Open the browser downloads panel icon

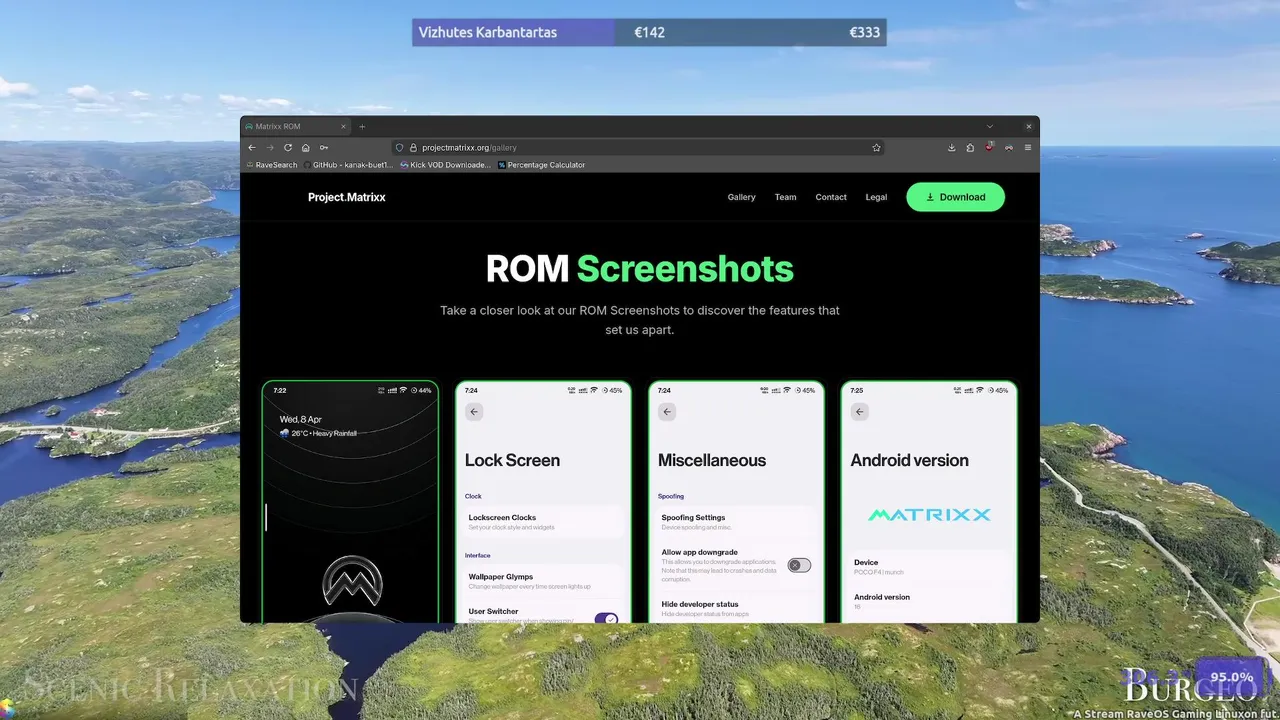click(x=952, y=147)
